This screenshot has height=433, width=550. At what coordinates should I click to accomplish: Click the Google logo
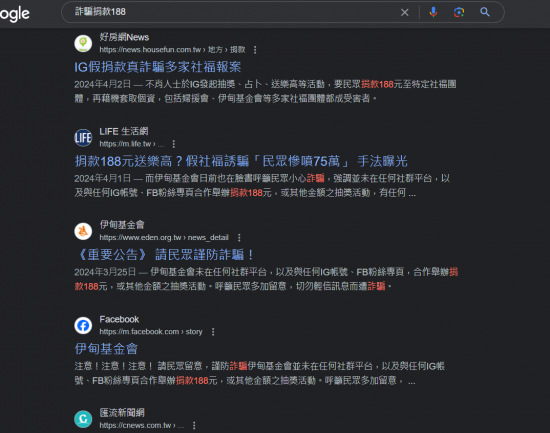(14, 14)
